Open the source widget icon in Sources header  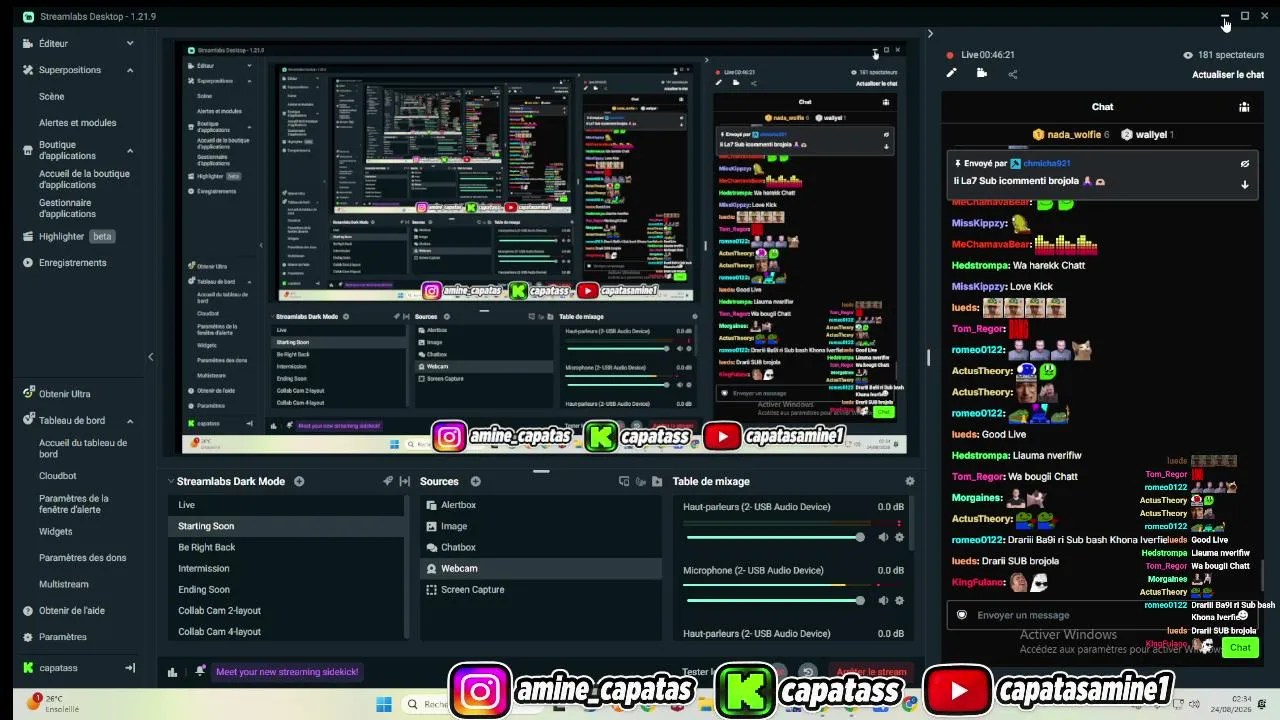624,481
